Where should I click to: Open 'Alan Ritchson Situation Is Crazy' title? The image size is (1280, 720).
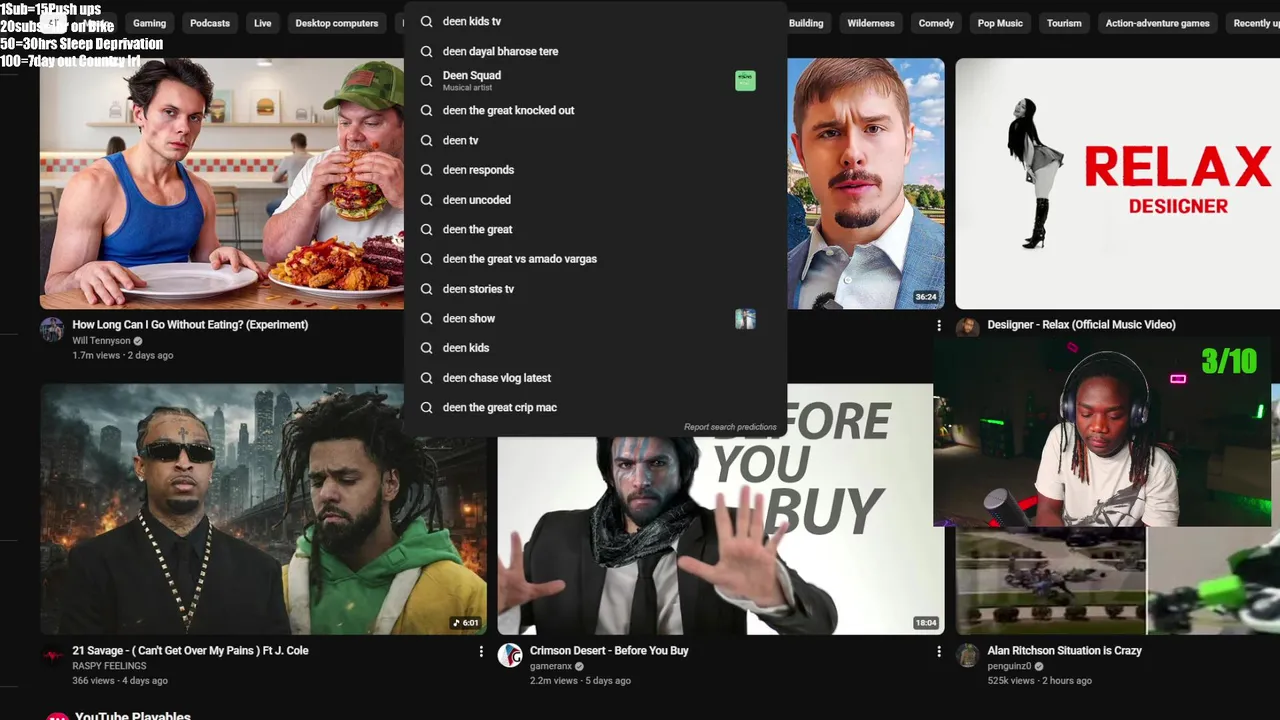[1064, 651]
